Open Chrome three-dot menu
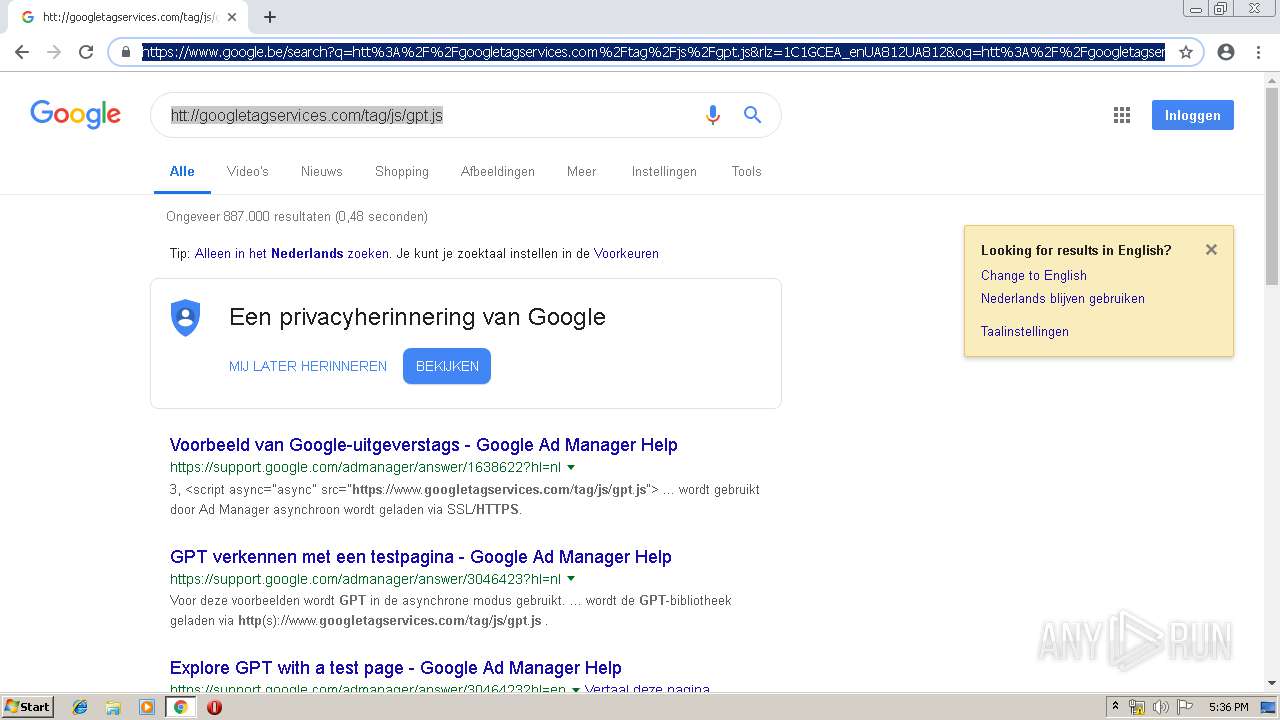Image resolution: width=1280 pixels, height=720 pixels. click(x=1258, y=52)
